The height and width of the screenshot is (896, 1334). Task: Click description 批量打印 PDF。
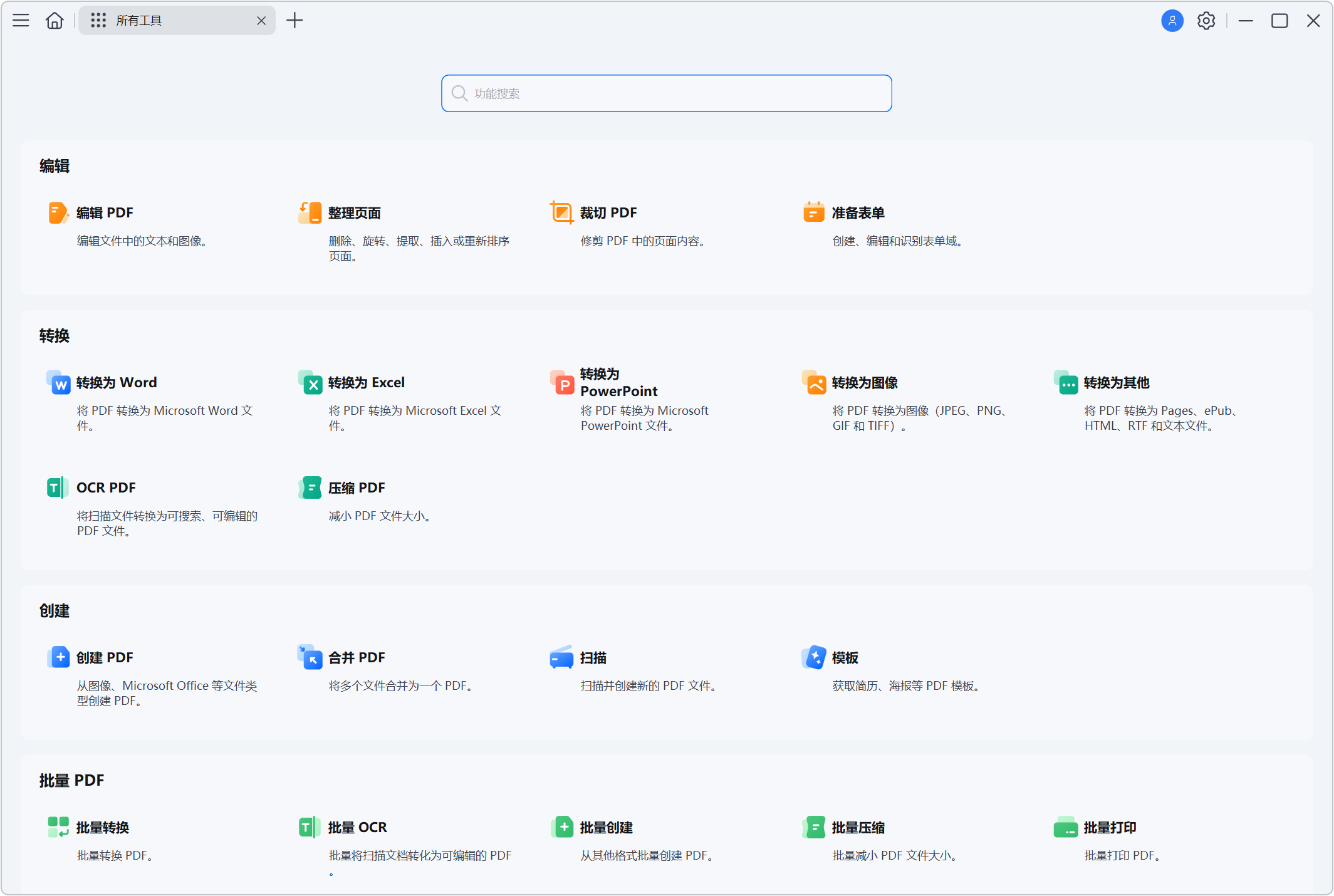click(x=1122, y=856)
